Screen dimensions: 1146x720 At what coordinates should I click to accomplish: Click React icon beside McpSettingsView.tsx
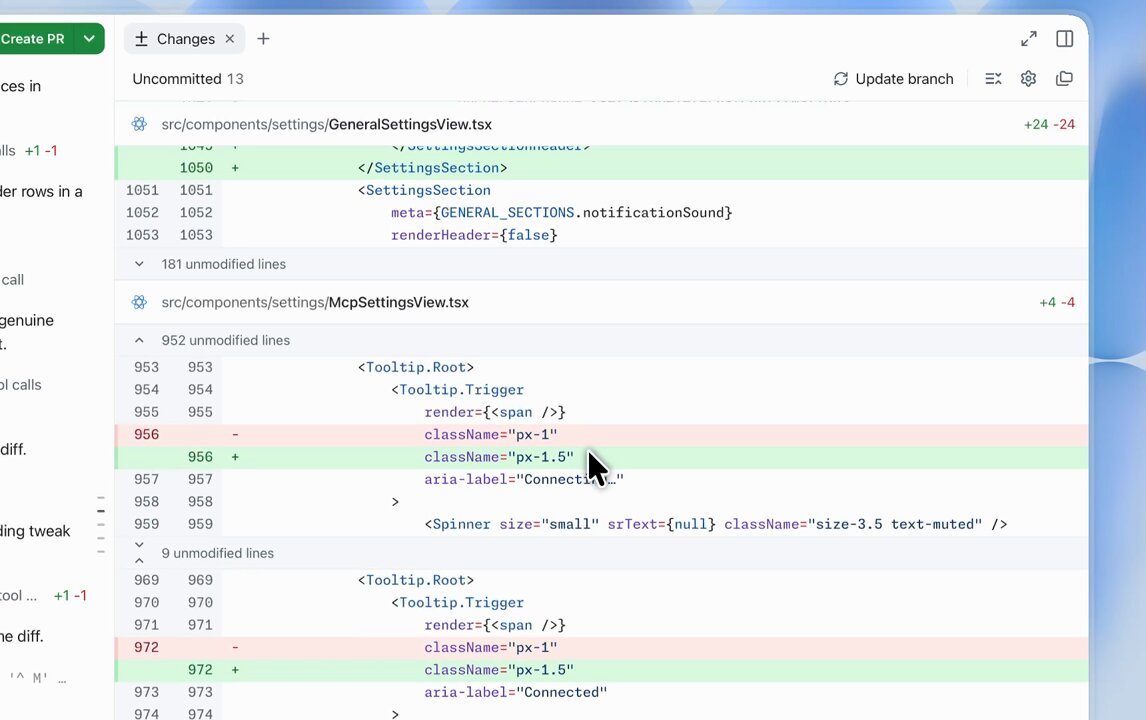coord(139,303)
